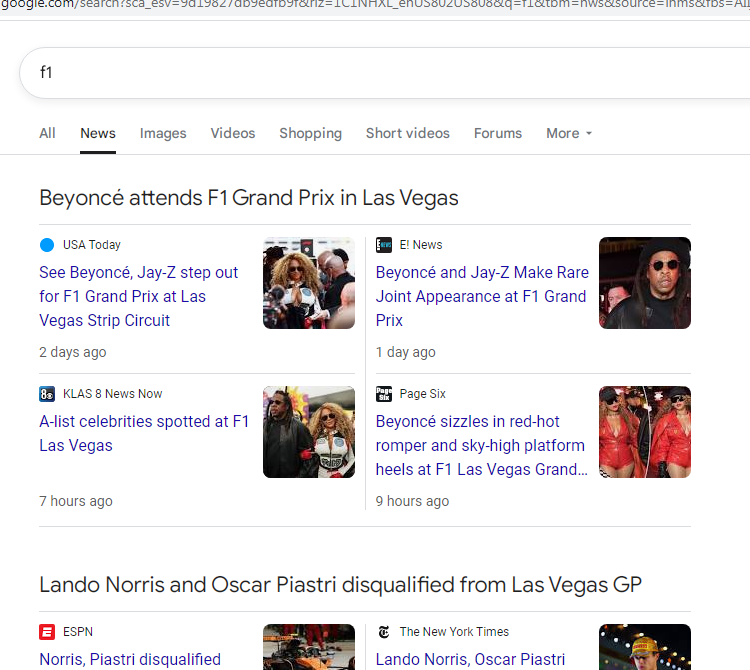The height and width of the screenshot is (670, 750).
Task: Open KLAS 8 News article thumbnail image
Action: 309,432
